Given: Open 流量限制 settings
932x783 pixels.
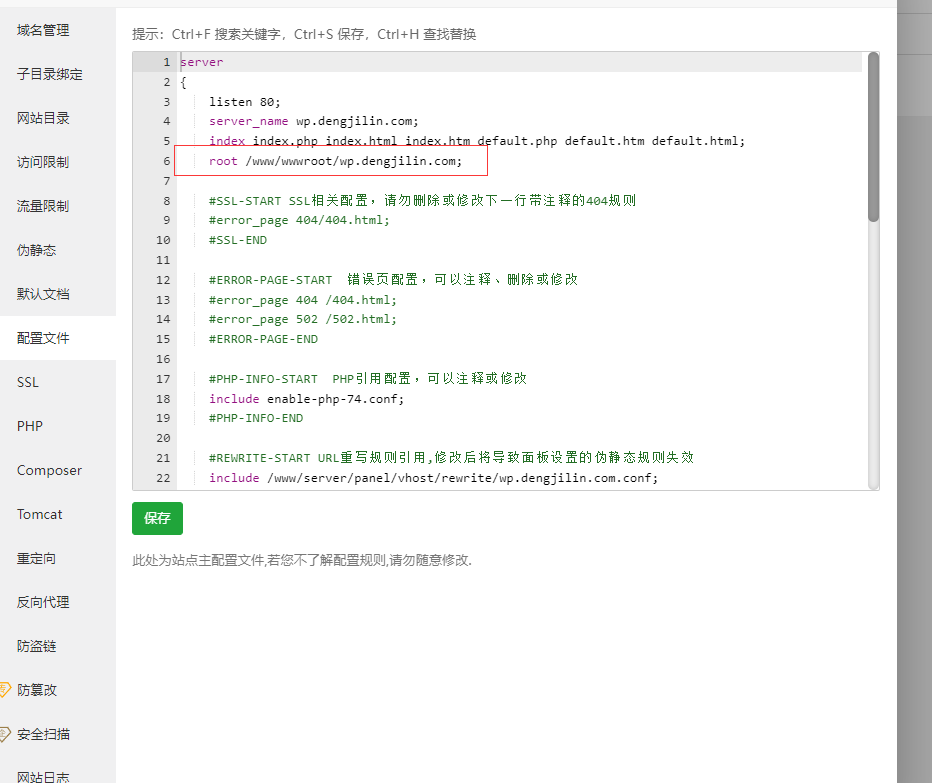Looking at the screenshot, I should pyautogui.click(x=43, y=206).
